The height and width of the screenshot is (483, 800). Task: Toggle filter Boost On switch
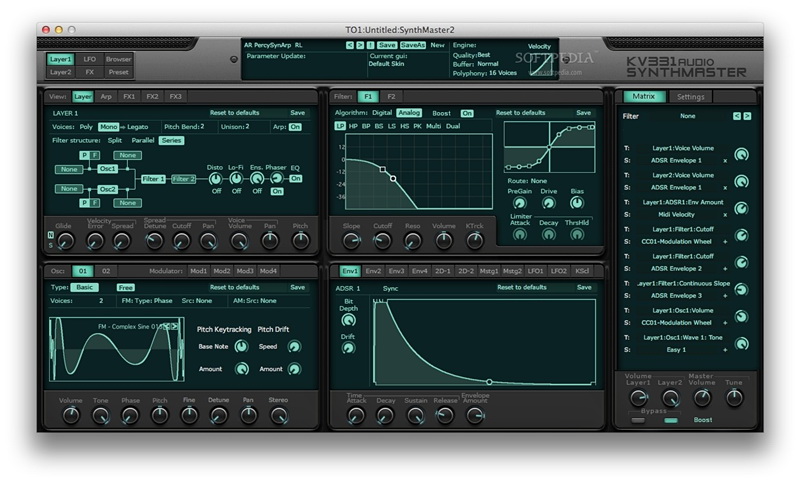point(467,113)
